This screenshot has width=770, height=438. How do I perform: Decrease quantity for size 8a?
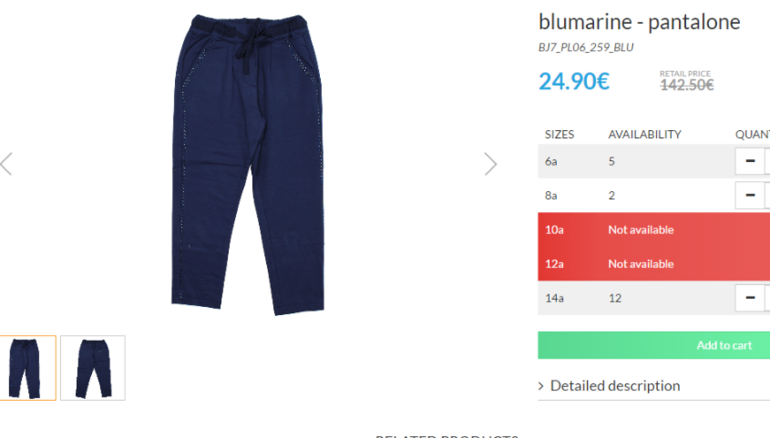point(750,195)
